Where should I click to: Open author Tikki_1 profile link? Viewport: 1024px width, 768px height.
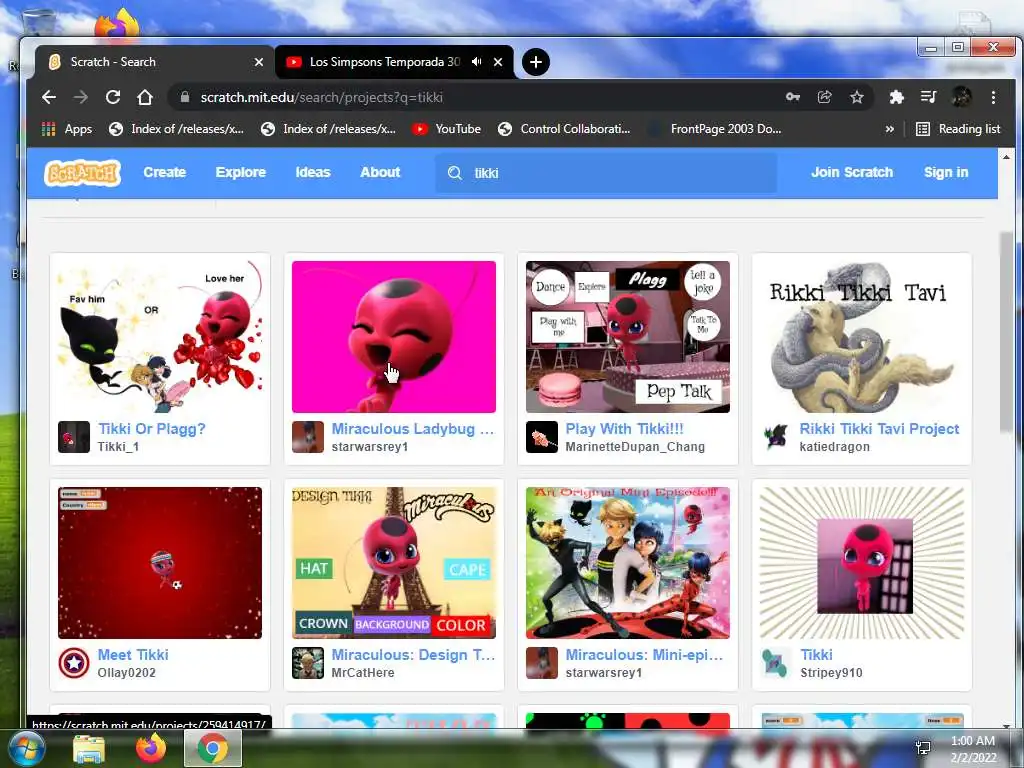pos(118,447)
